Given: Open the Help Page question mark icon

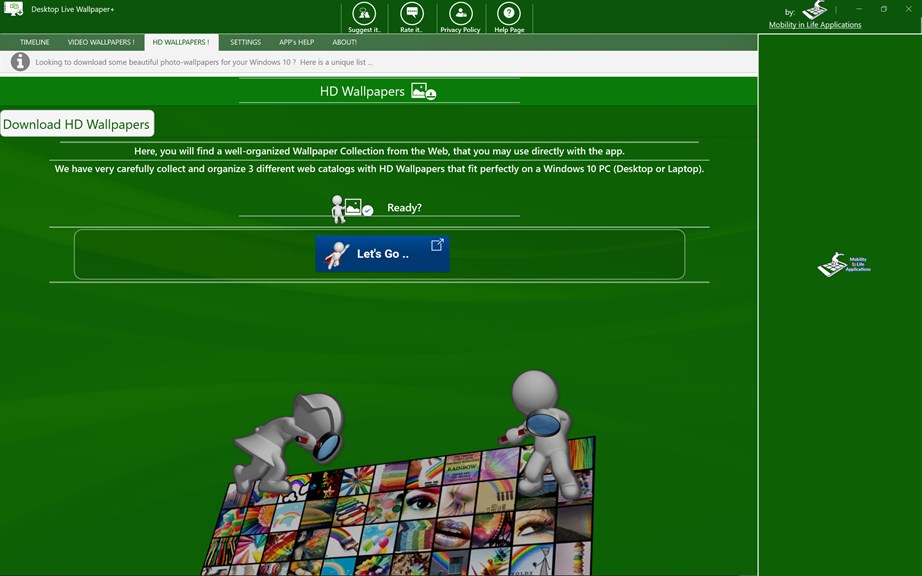Looking at the screenshot, I should [509, 14].
